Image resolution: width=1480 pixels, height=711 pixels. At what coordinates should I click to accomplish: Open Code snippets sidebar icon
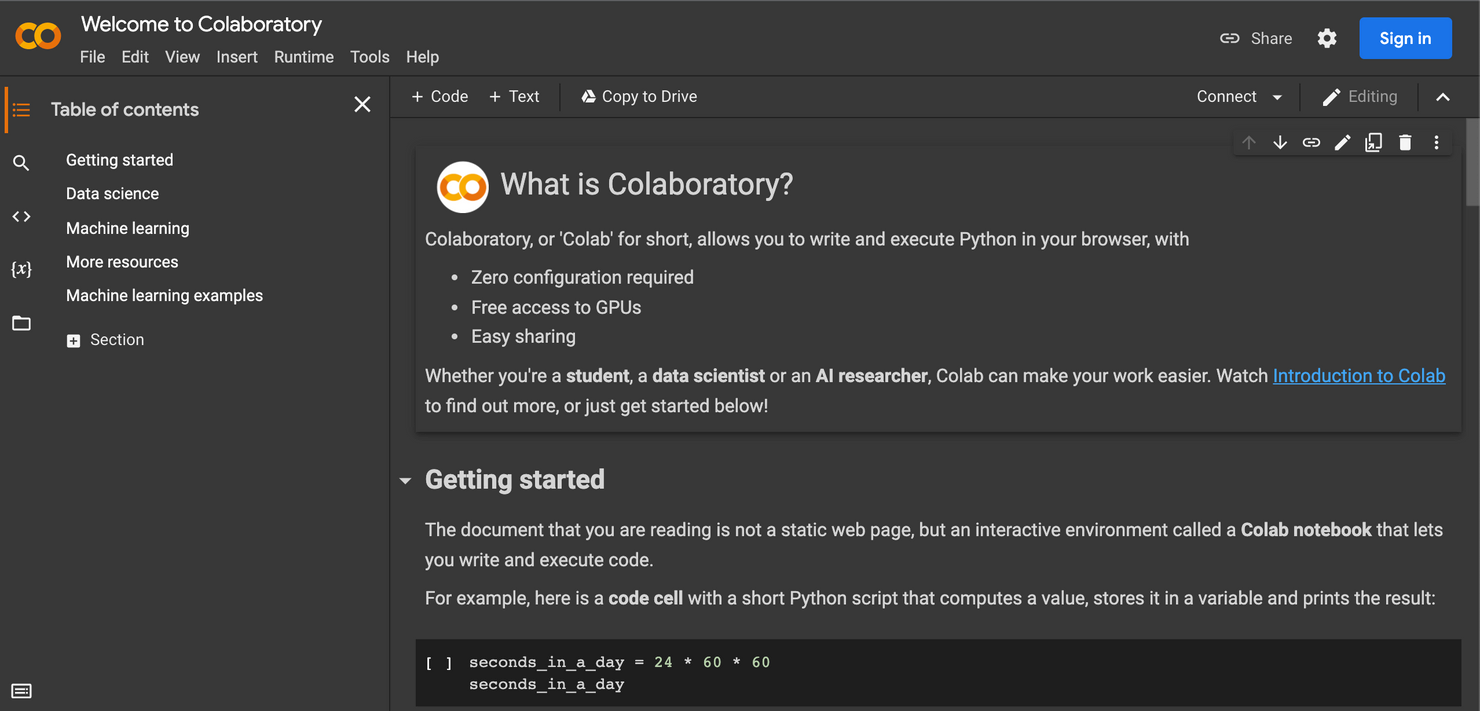coord(21,216)
